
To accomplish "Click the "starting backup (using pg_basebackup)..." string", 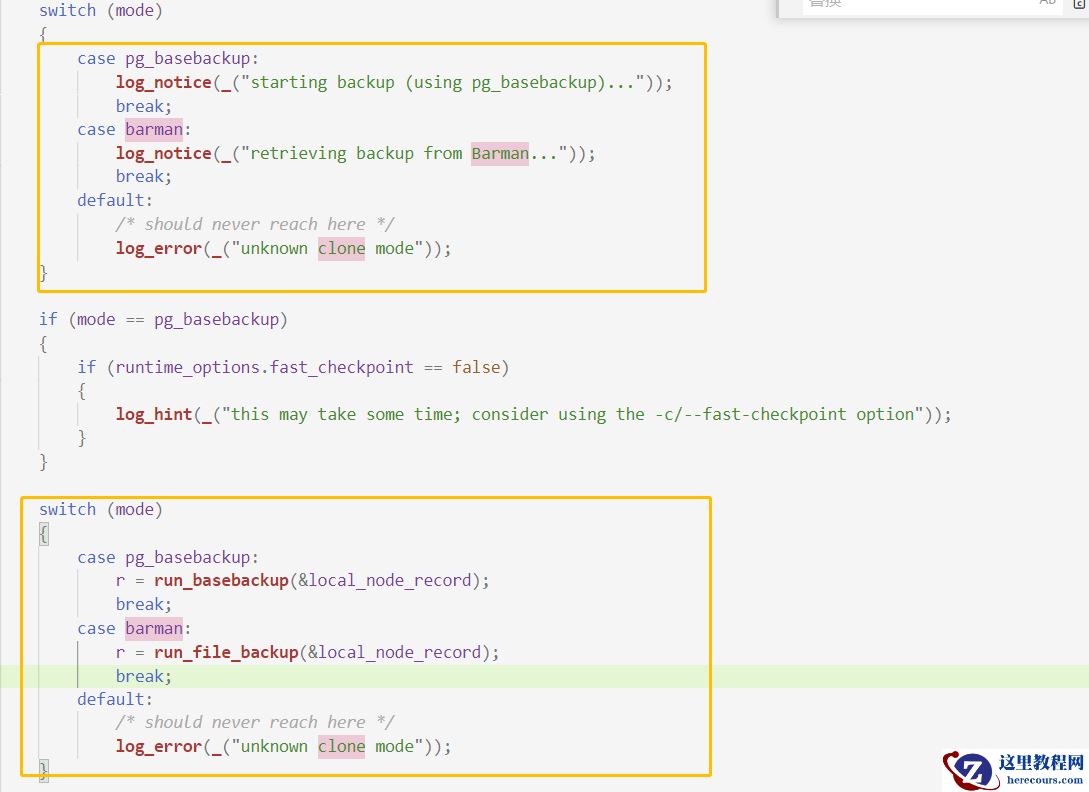I will click(x=442, y=83).
